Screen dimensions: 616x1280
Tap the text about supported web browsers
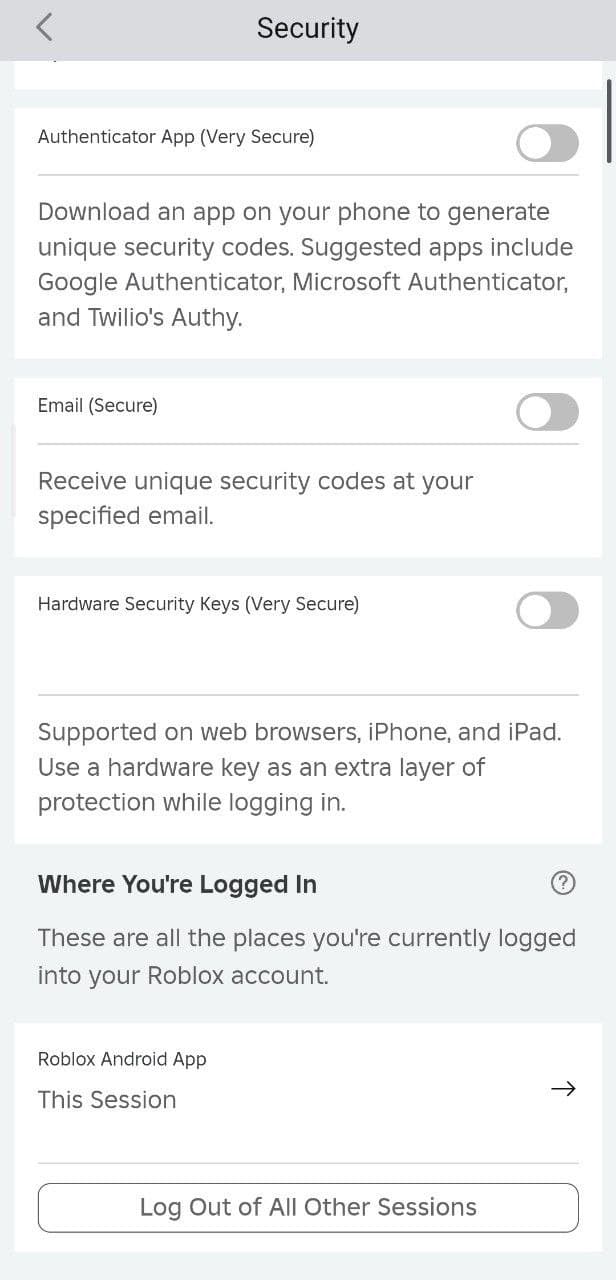[x=299, y=732]
